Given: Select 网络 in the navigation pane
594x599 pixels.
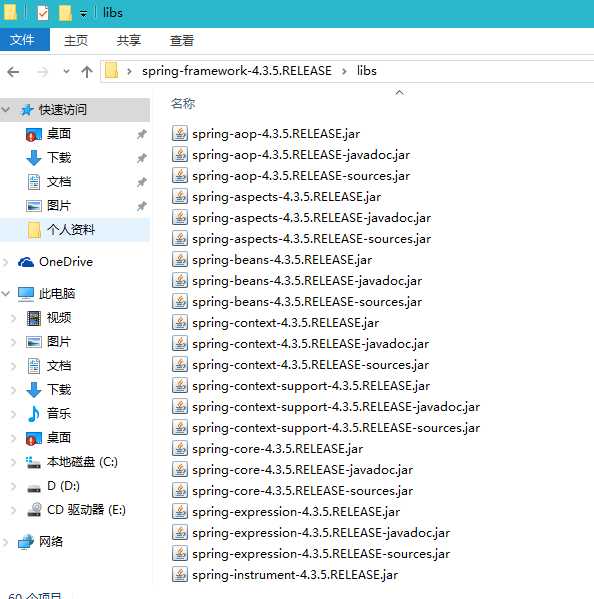Looking at the screenshot, I should [x=51, y=542].
